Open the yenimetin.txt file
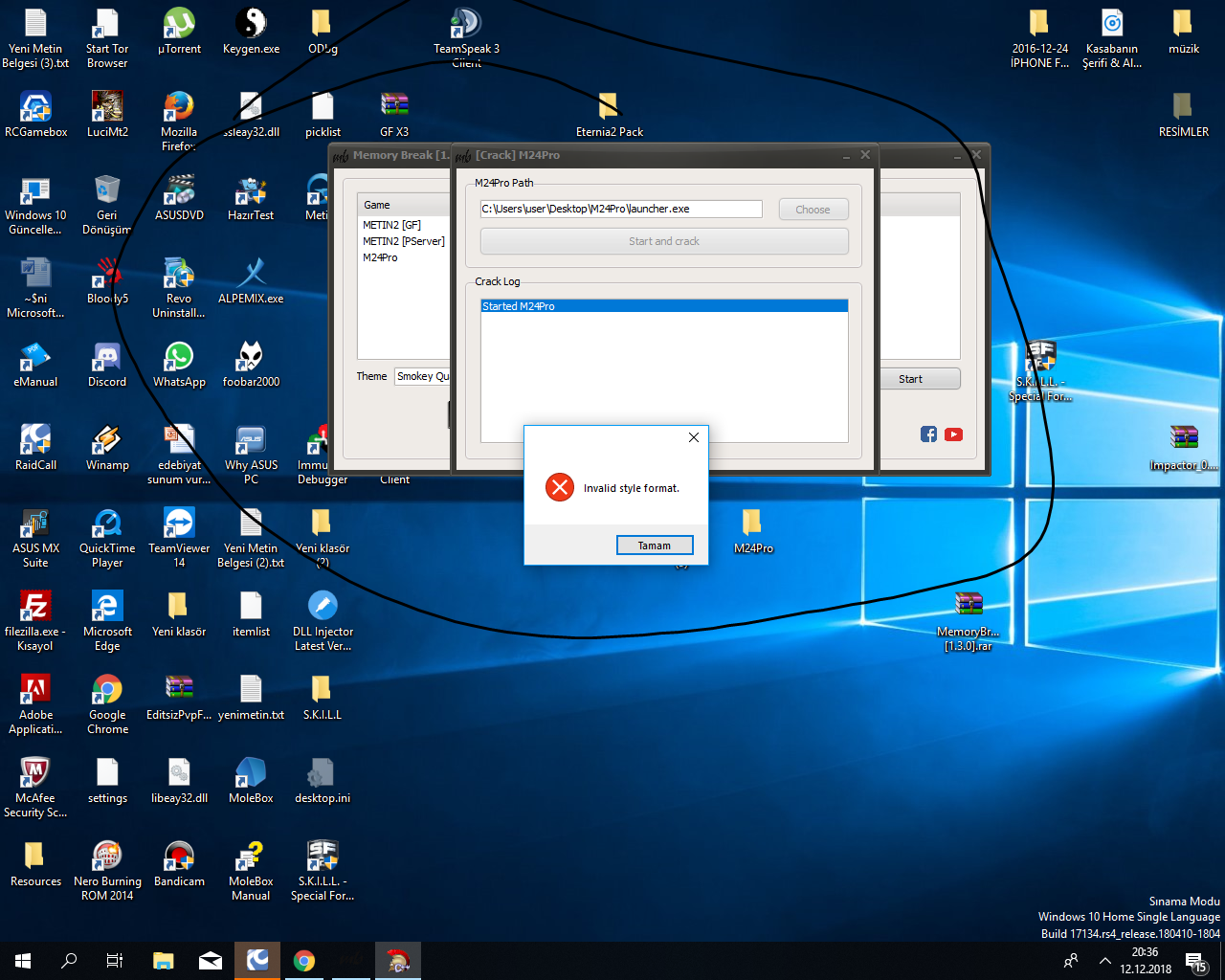This screenshot has width=1225, height=980. tap(251, 698)
